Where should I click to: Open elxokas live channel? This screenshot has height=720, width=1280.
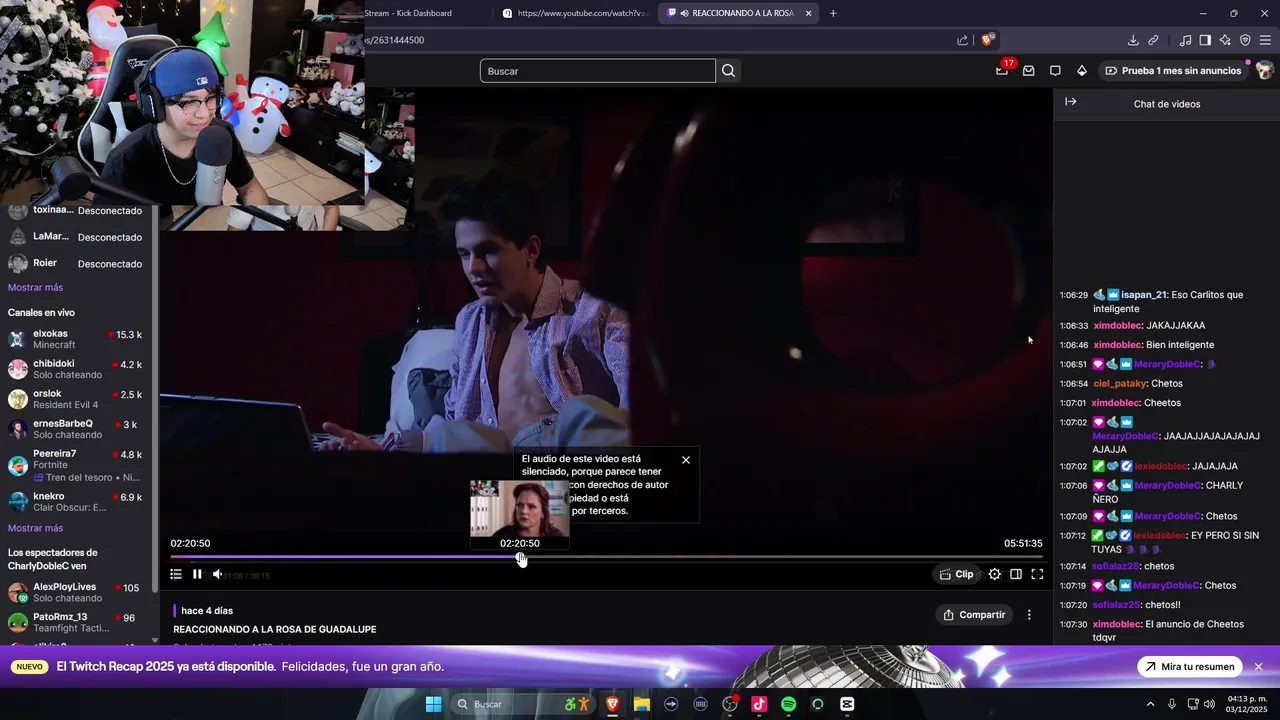[77, 339]
